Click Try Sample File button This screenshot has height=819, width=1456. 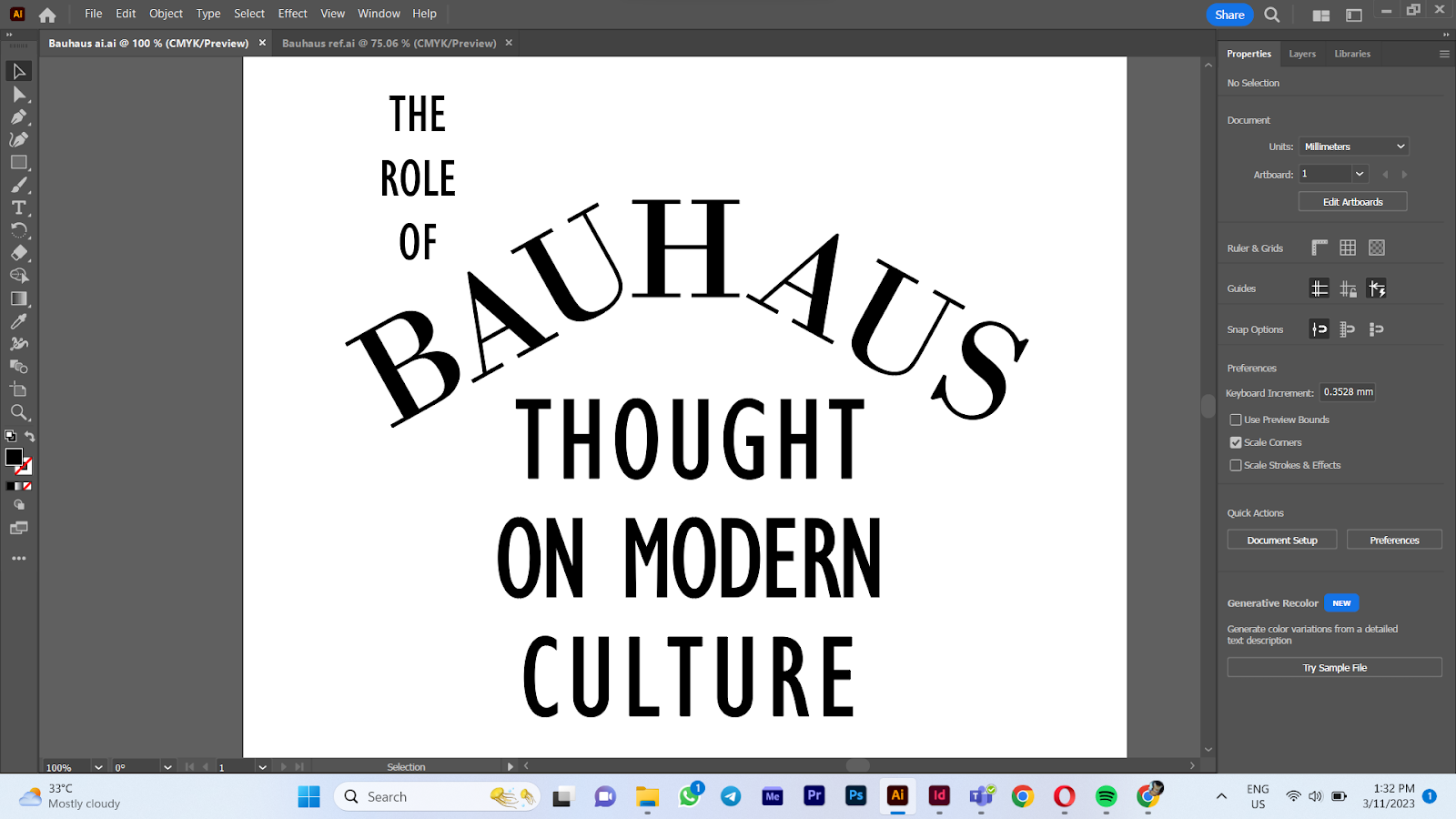tap(1334, 668)
